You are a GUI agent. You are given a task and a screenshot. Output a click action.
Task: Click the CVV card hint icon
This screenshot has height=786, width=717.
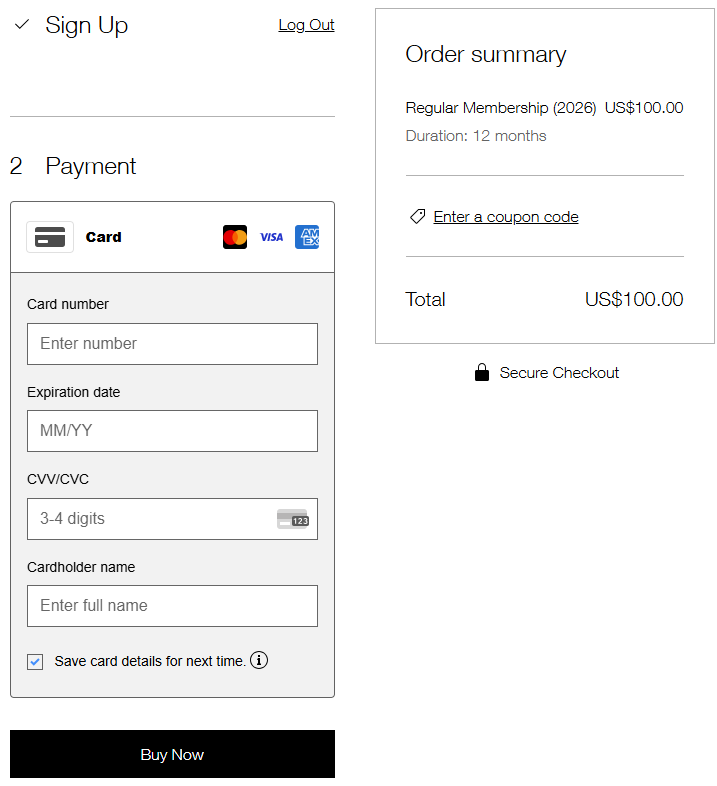(293, 519)
